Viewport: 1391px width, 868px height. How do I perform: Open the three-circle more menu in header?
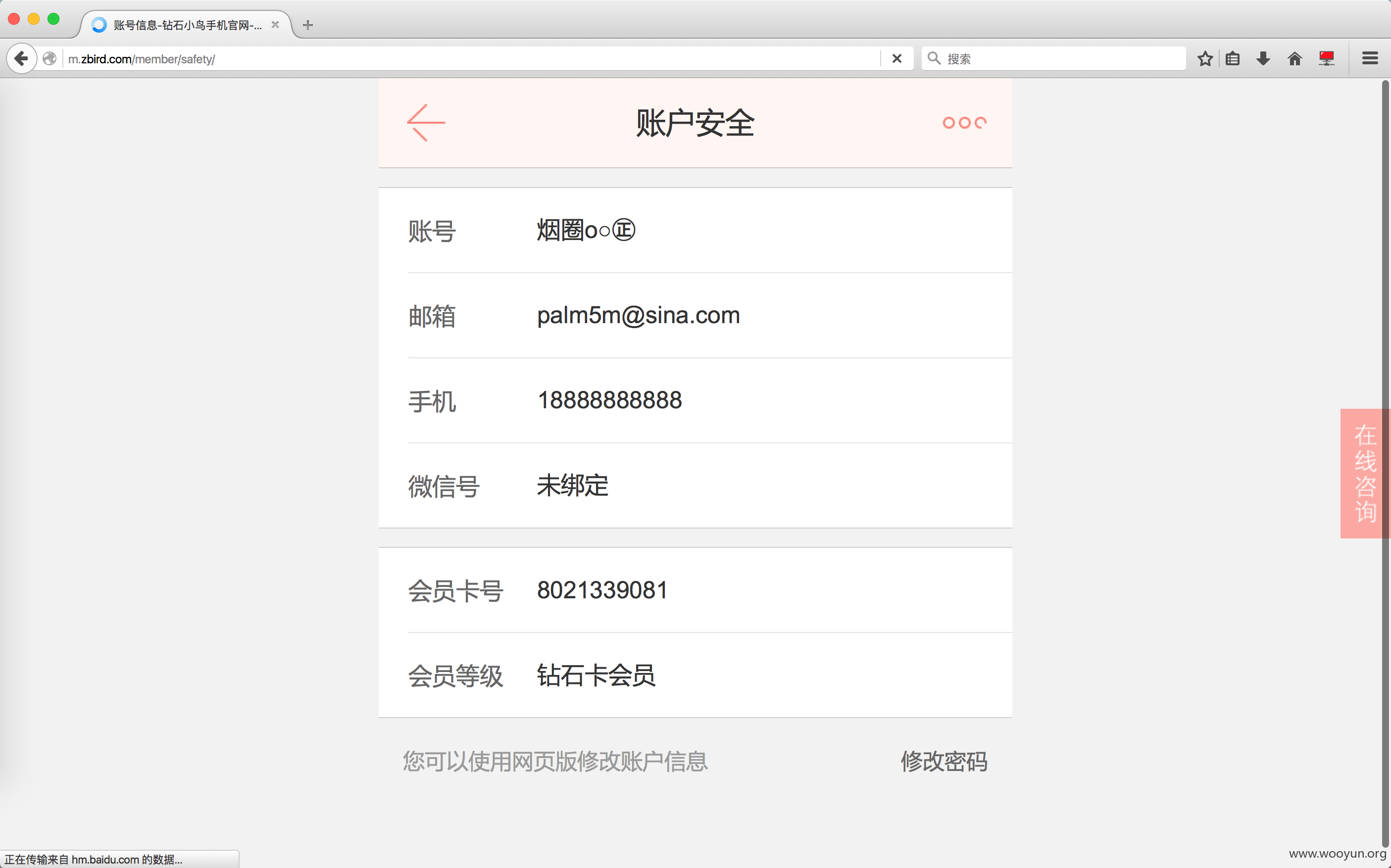(964, 123)
